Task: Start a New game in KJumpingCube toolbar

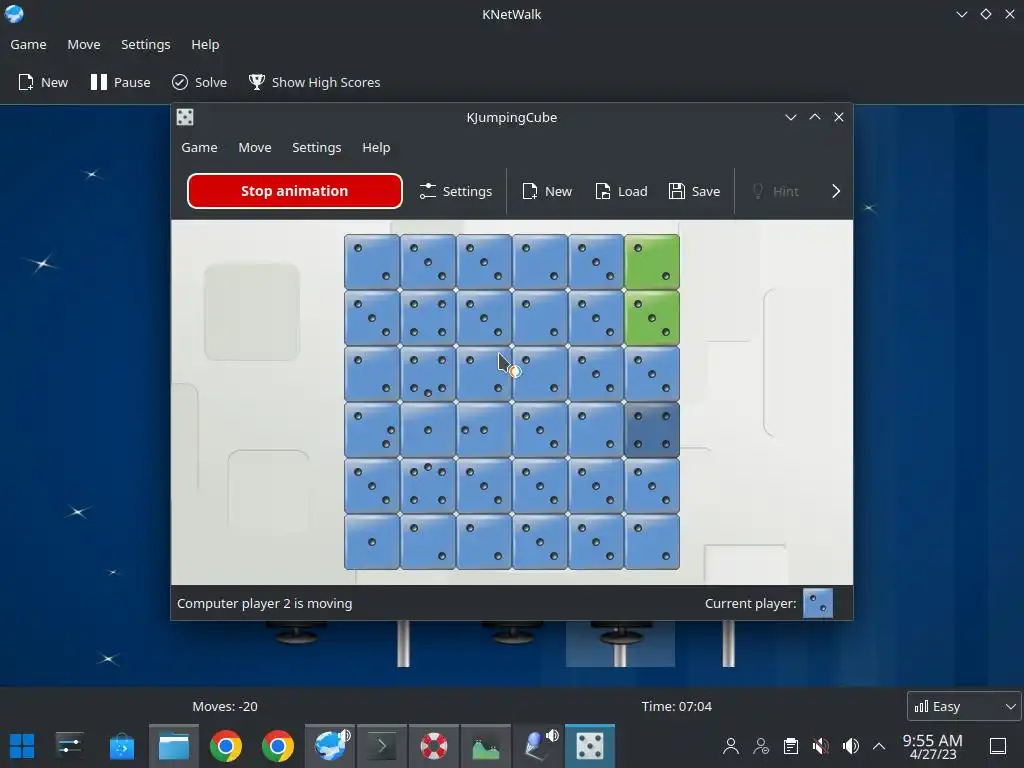Action: coord(547,191)
